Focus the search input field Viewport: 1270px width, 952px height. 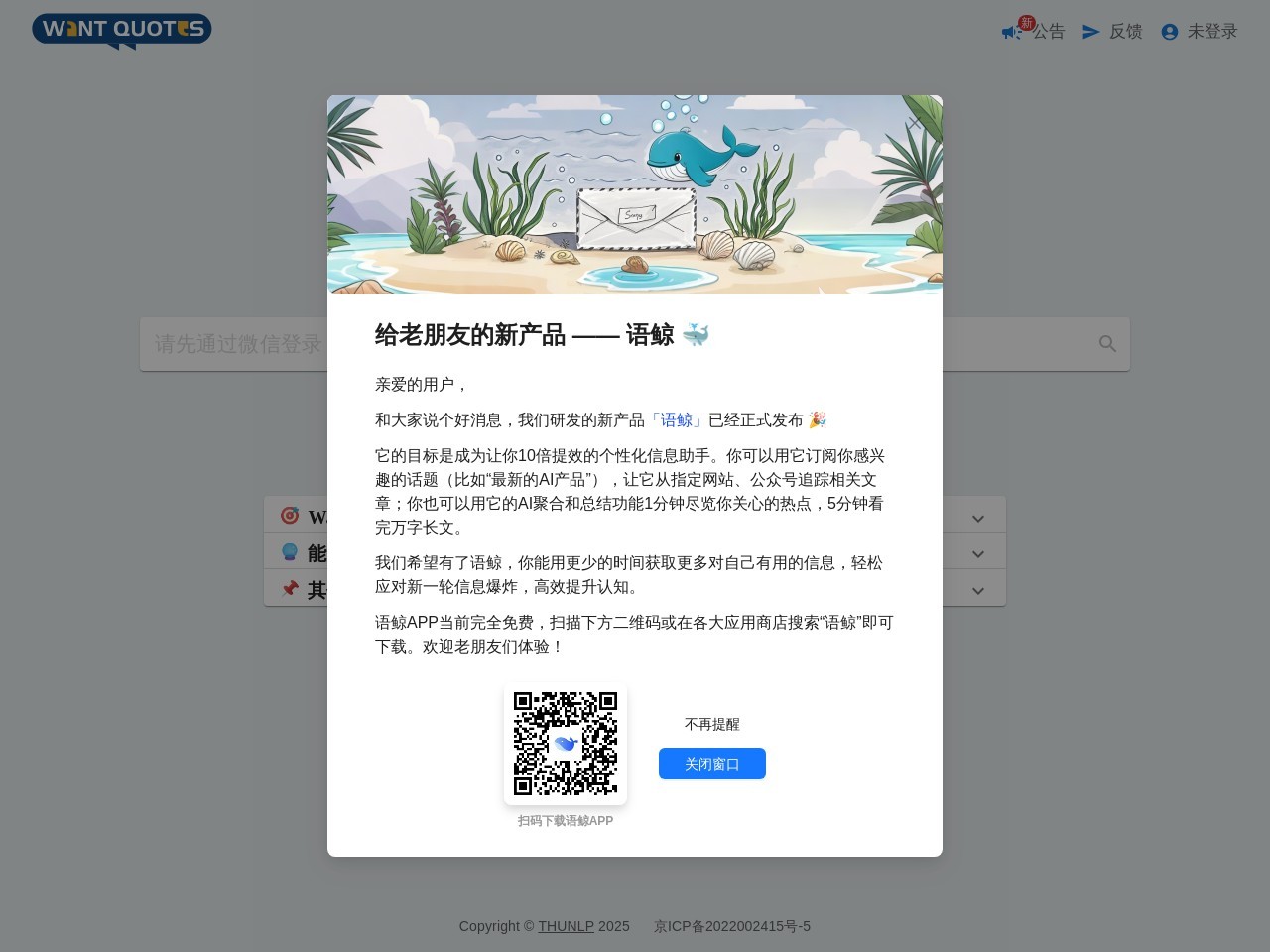[x=635, y=344]
